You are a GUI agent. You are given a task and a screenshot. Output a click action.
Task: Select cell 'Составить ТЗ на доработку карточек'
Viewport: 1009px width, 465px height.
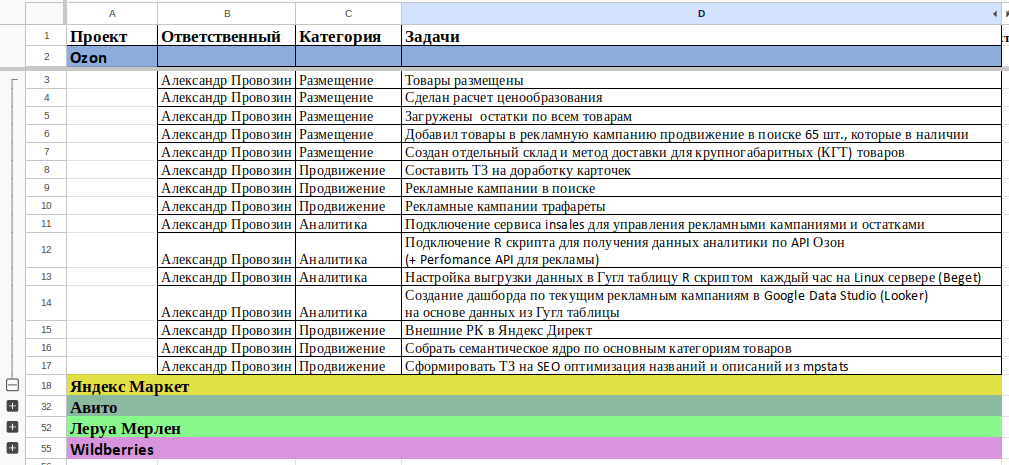701,170
